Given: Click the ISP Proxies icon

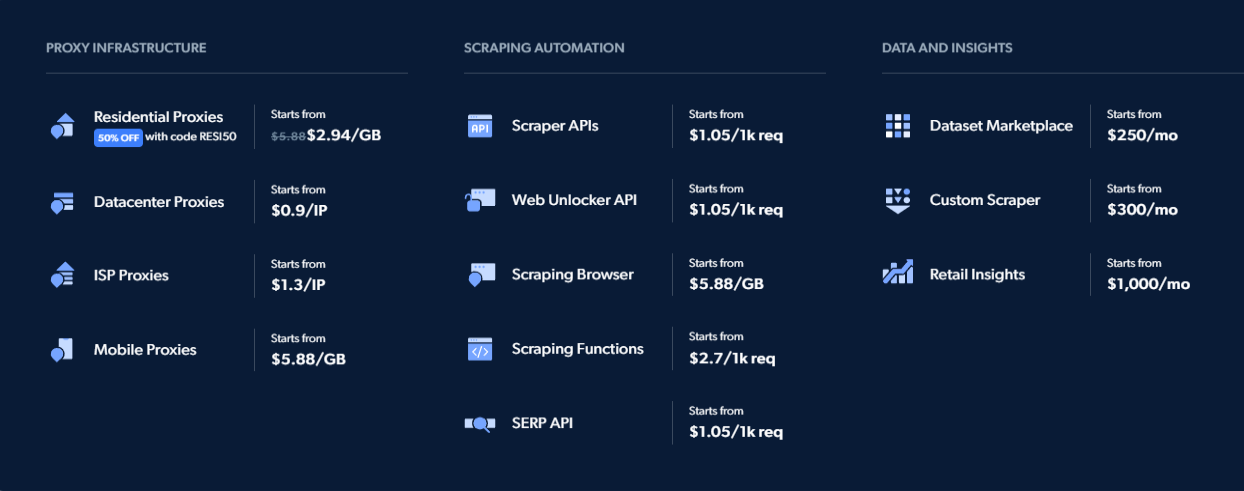Looking at the screenshot, I should click(62, 275).
